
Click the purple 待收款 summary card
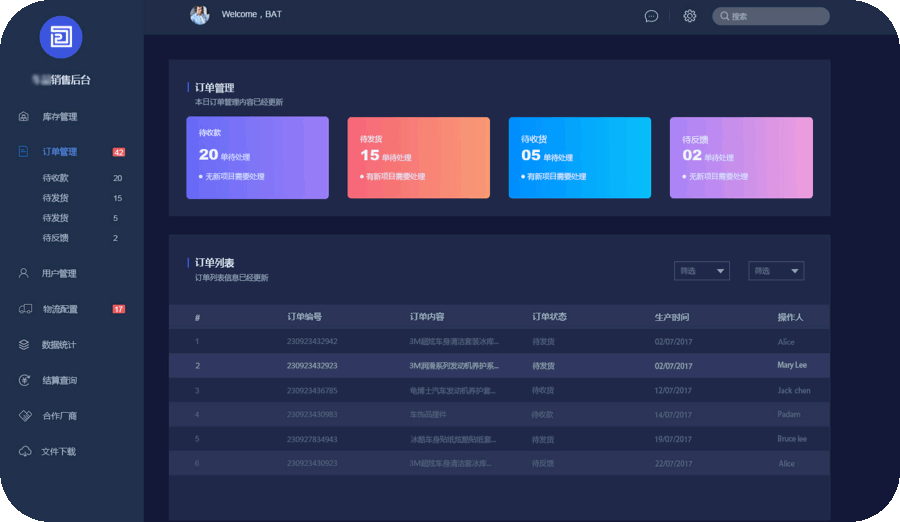[x=258, y=158]
